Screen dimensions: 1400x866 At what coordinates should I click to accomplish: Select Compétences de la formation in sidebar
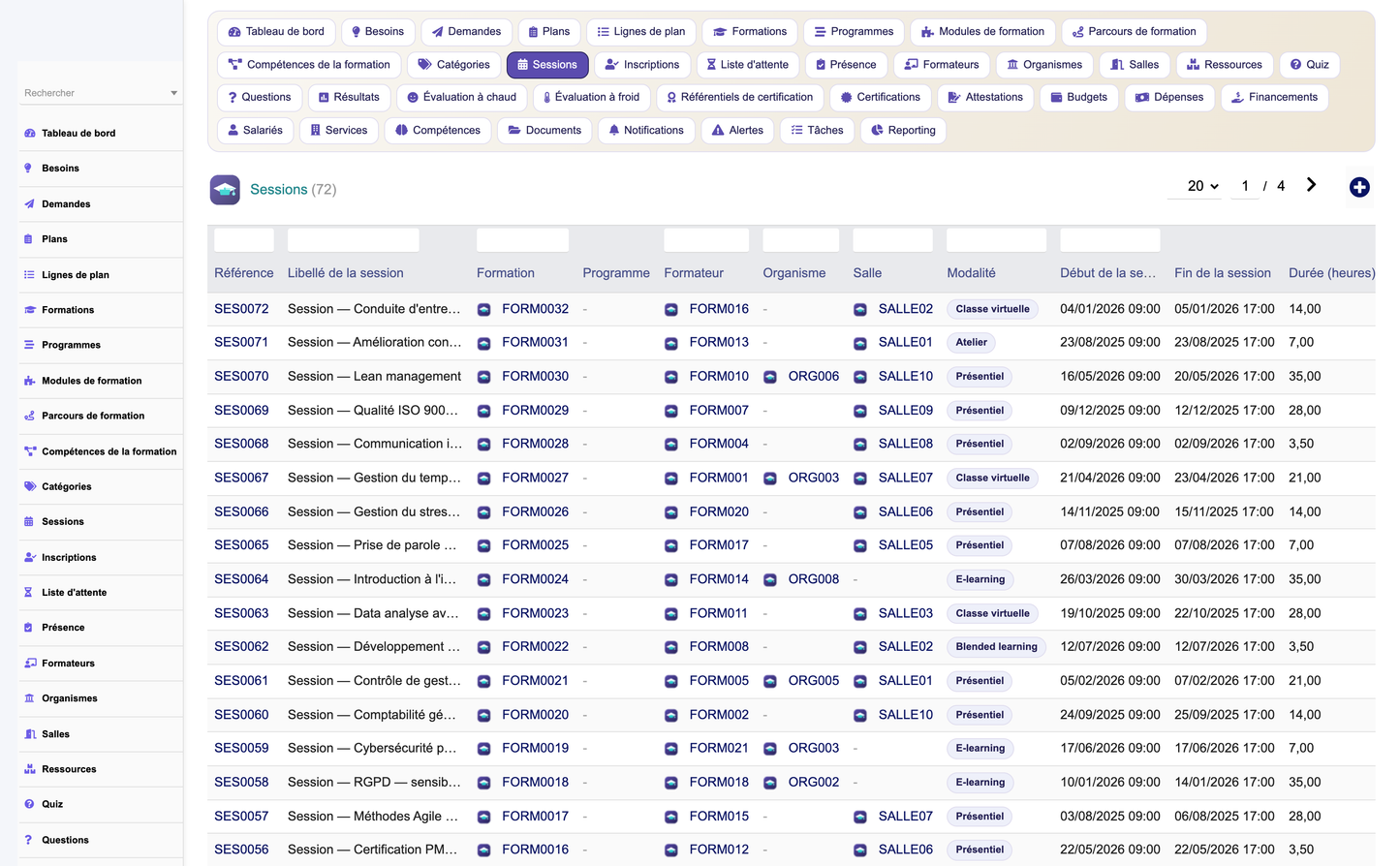(109, 451)
